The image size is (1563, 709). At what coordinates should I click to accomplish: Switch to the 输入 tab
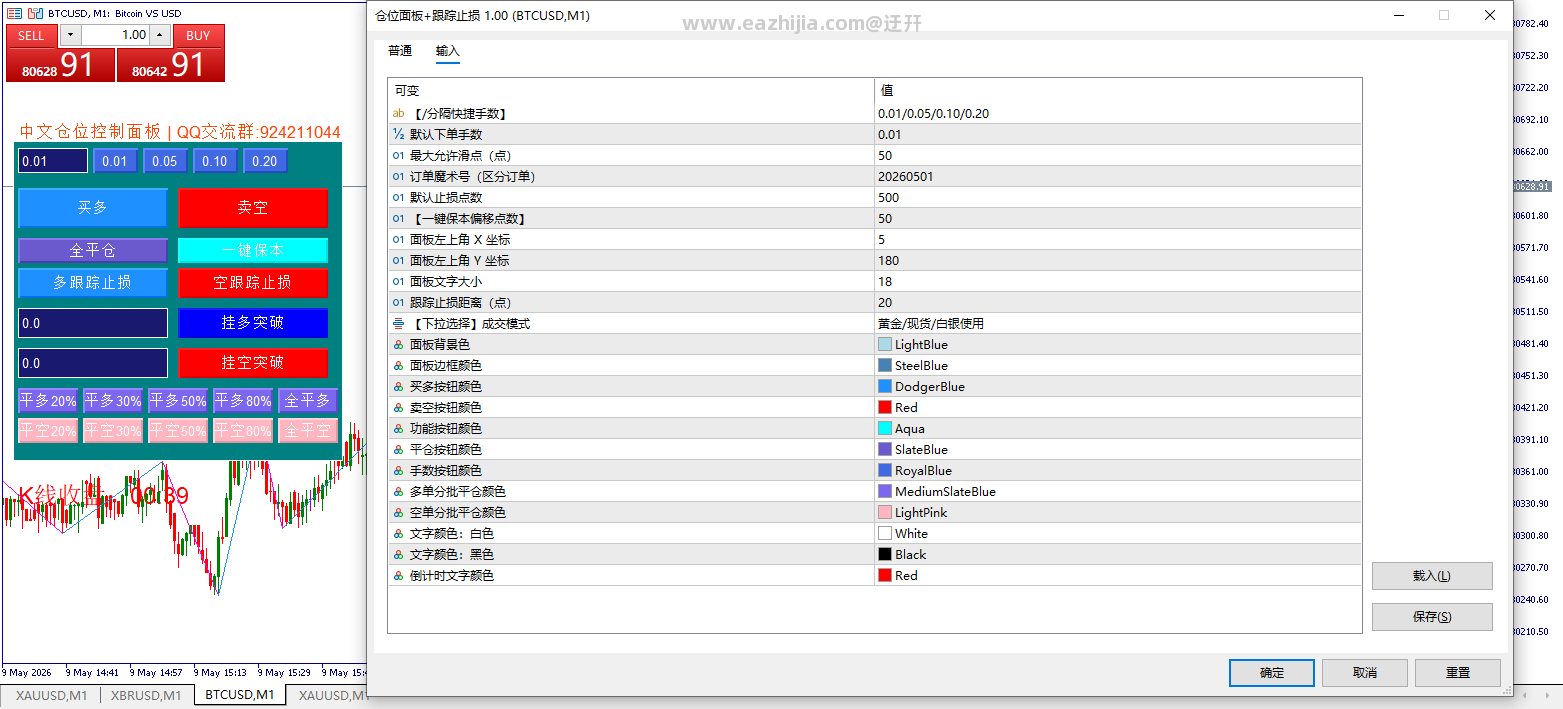[448, 51]
